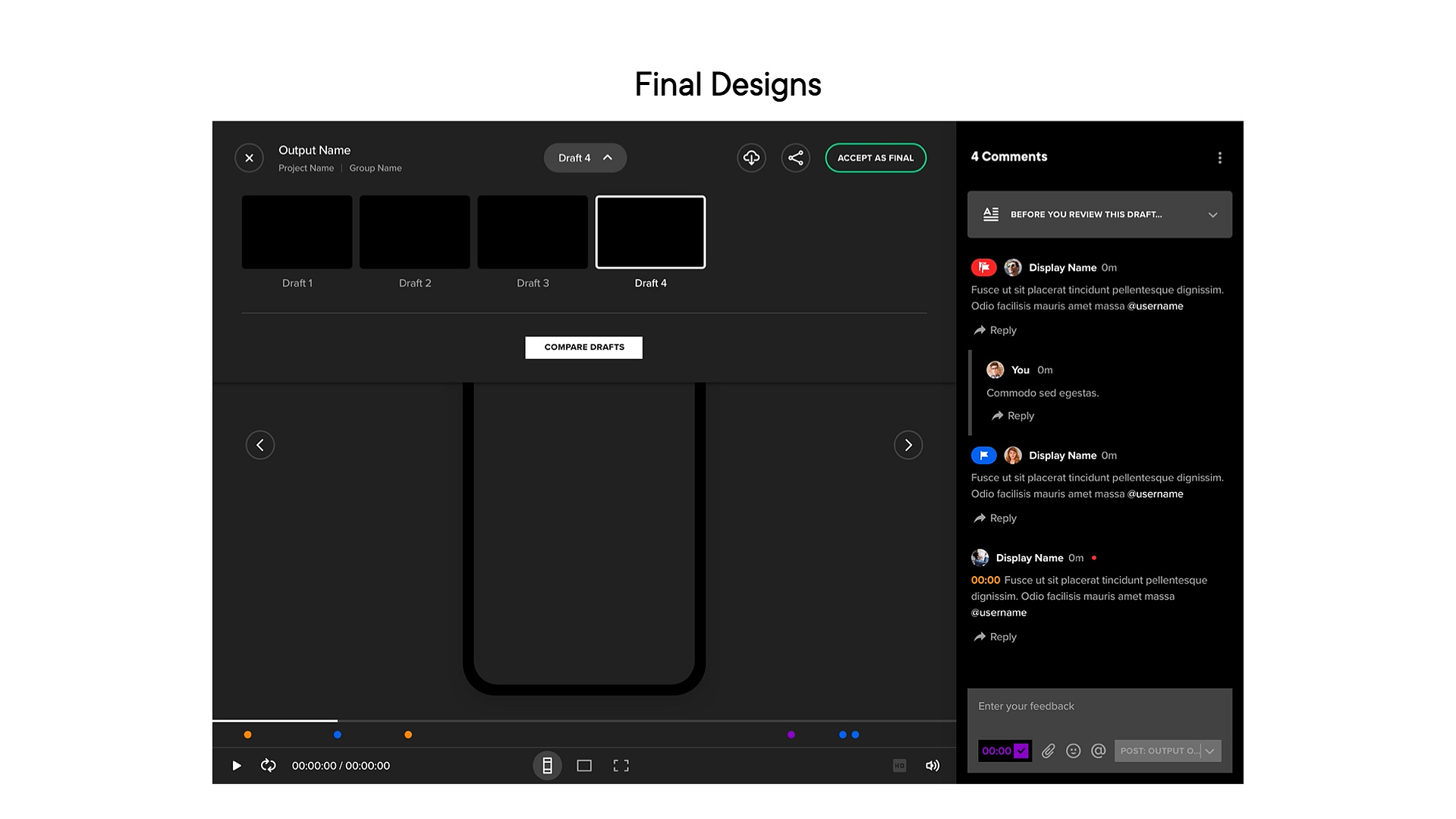Click the red flag badge on first comment
The width and height of the screenshot is (1456, 819).
click(983, 267)
